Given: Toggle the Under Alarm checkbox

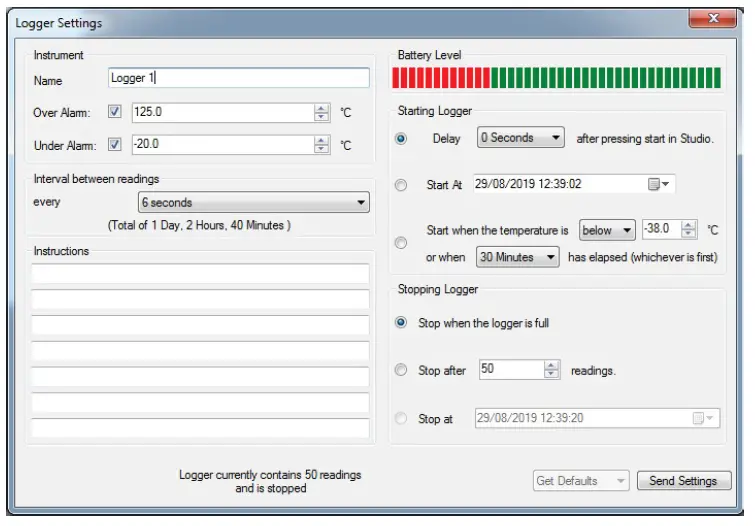Looking at the screenshot, I should (115, 144).
